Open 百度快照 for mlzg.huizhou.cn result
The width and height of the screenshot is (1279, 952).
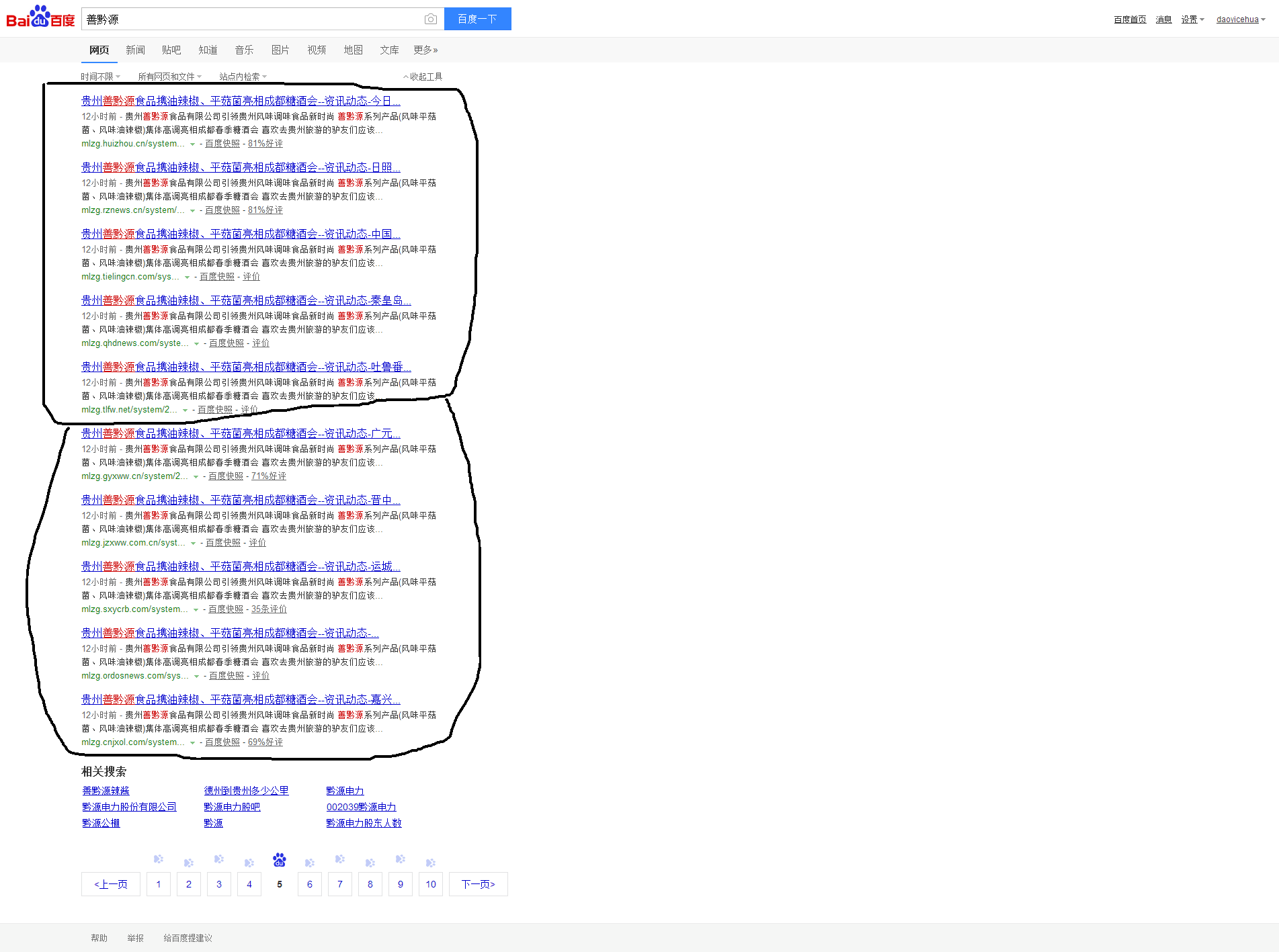222,144
